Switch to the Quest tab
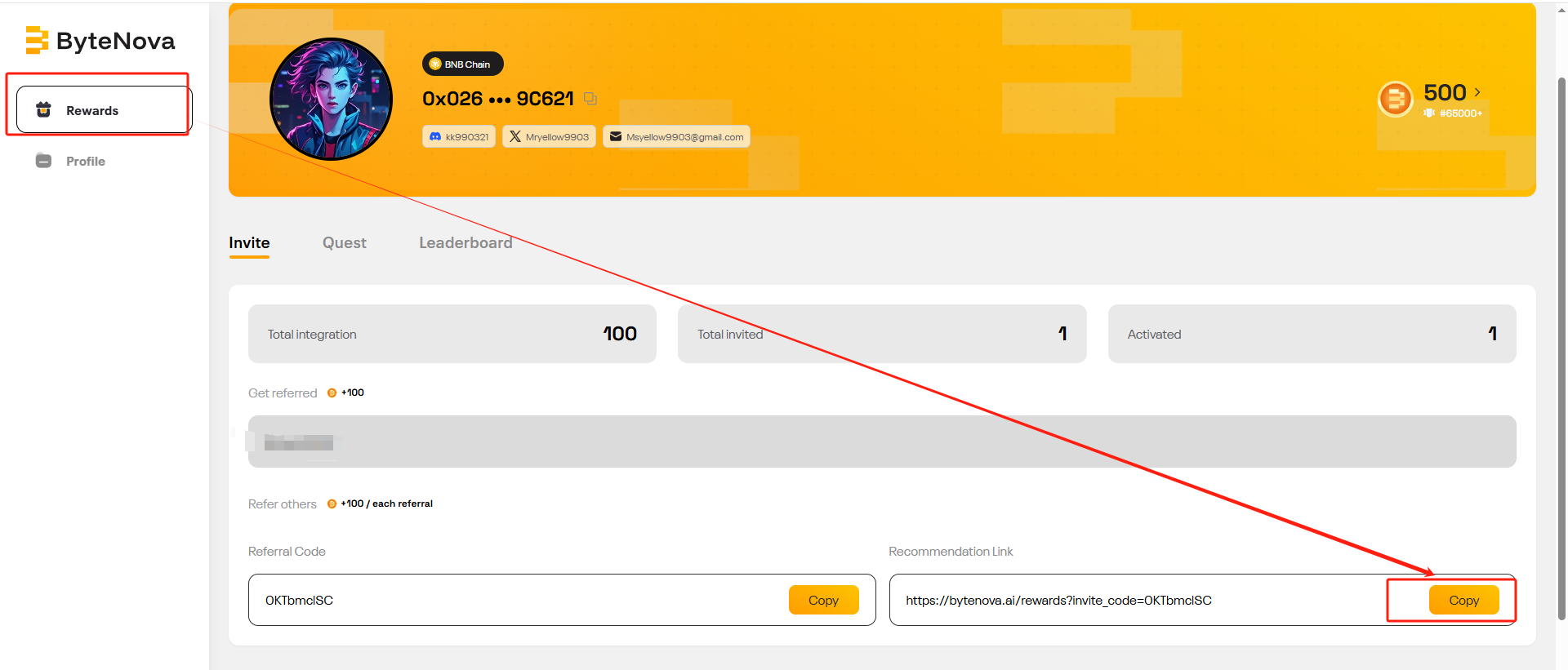Image resolution: width=1568 pixels, height=670 pixels. (x=345, y=242)
